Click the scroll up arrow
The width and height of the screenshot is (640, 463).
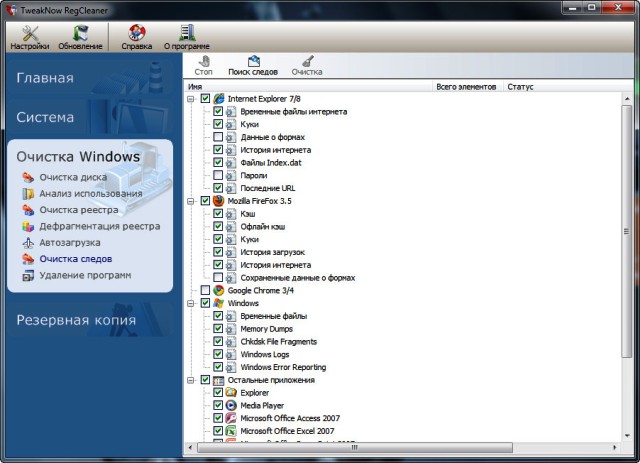(x=627, y=98)
